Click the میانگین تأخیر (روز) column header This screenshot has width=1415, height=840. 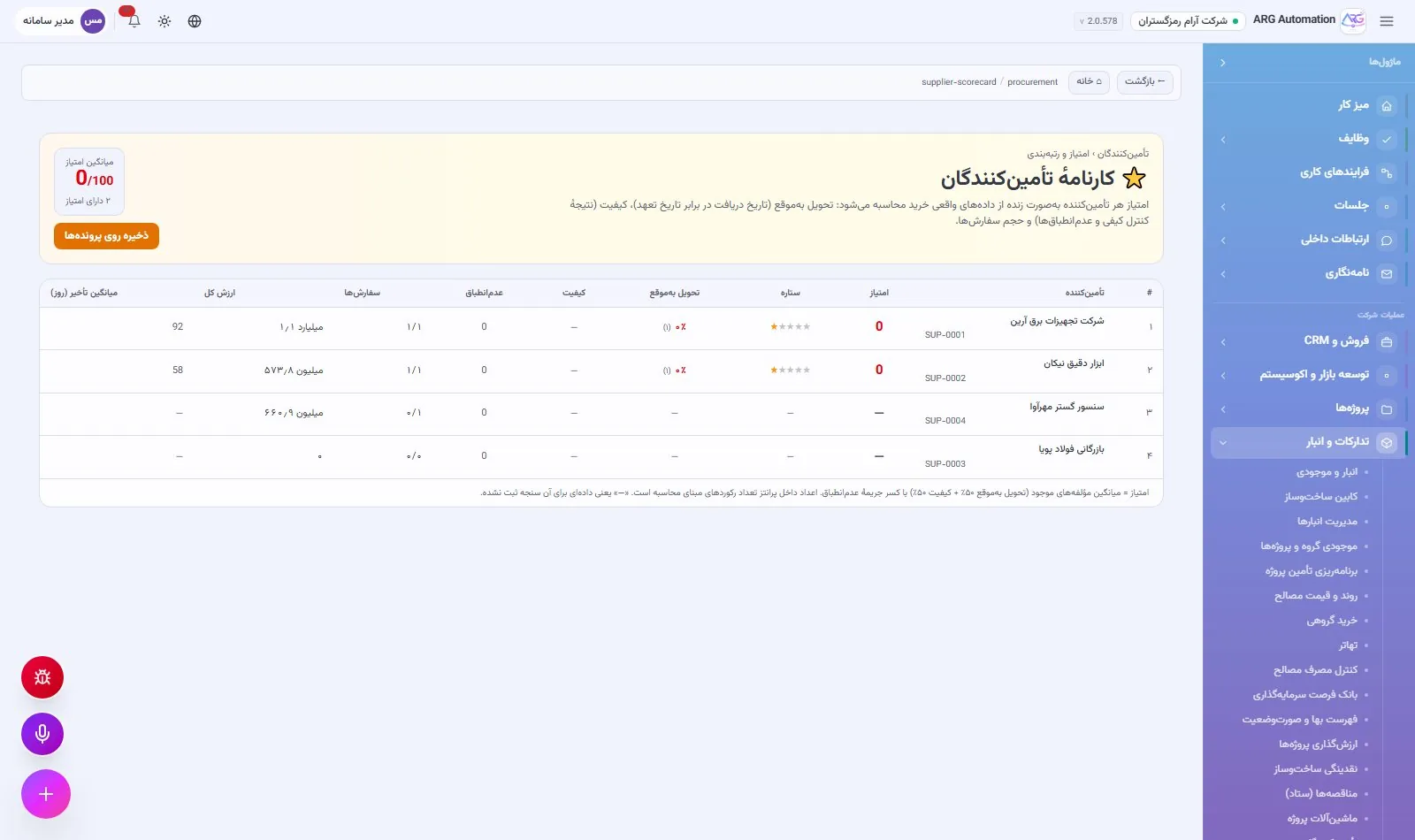84,293
